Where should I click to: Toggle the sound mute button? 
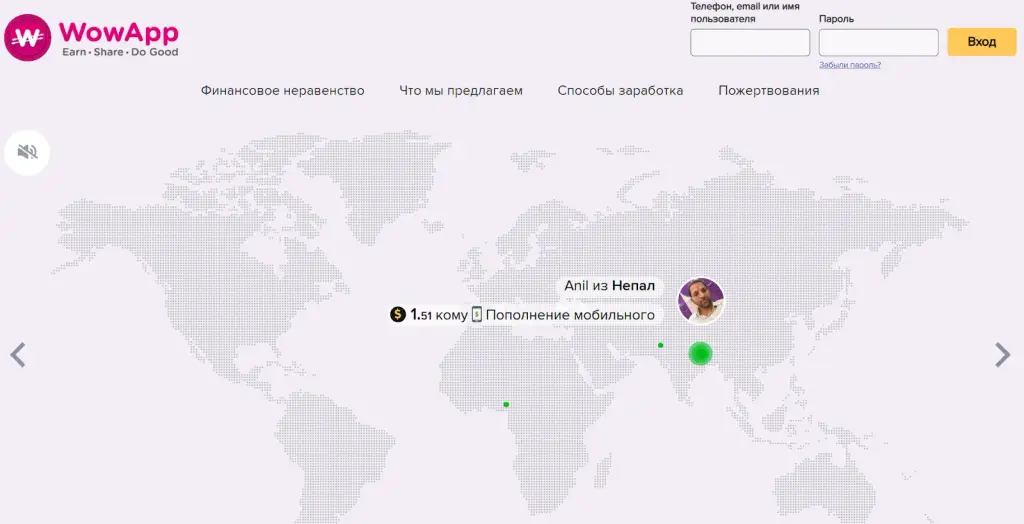click(27, 152)
